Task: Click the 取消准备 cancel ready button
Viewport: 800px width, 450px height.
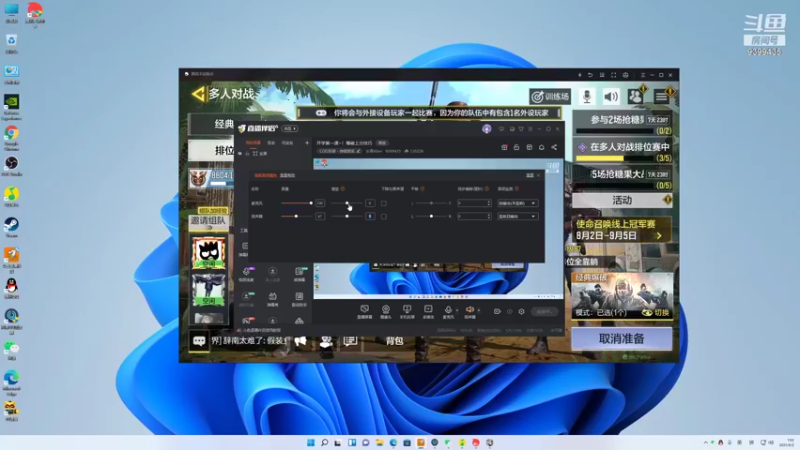Action: tap(621, 339)
